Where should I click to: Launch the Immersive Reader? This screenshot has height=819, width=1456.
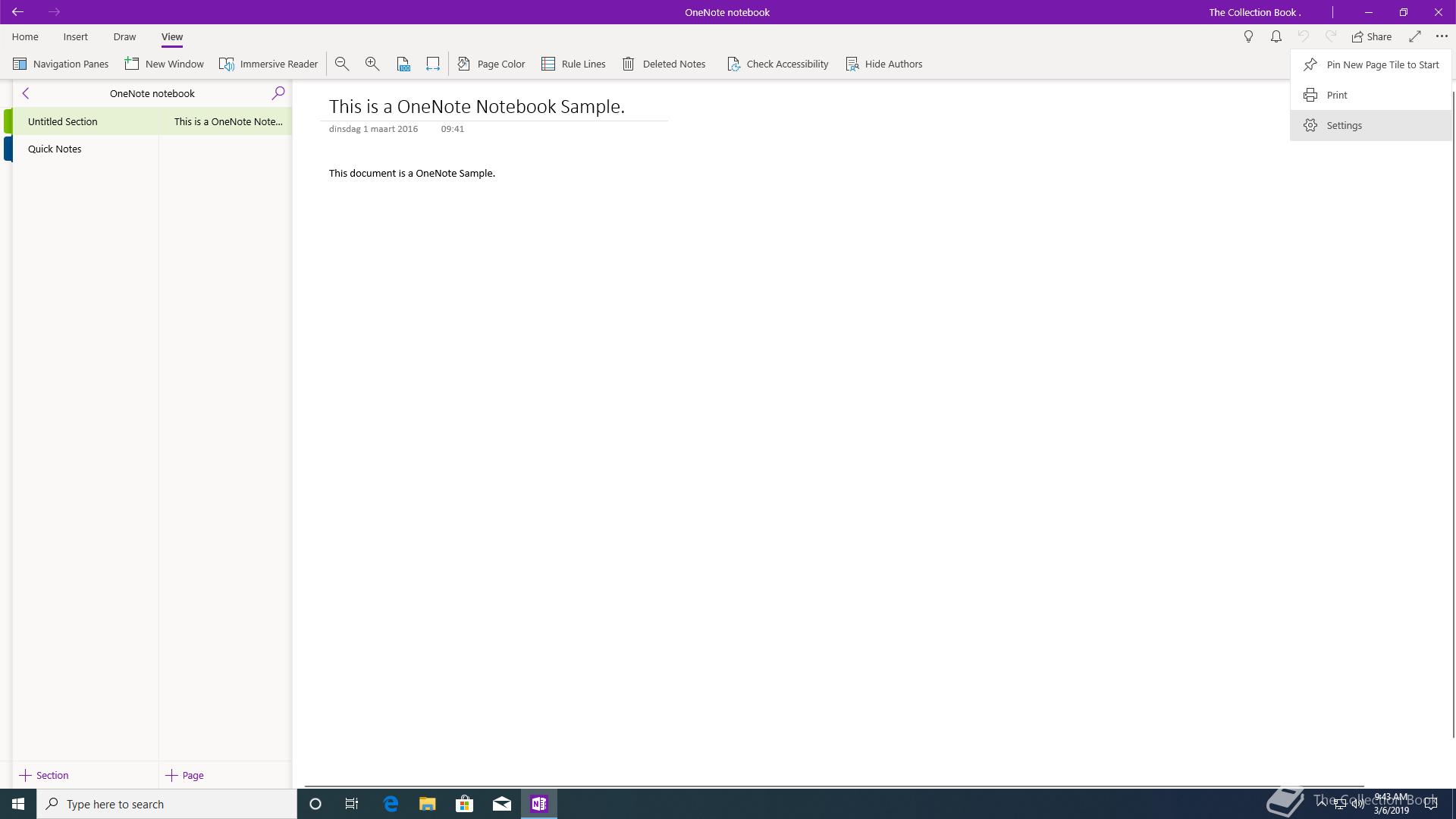268,64
